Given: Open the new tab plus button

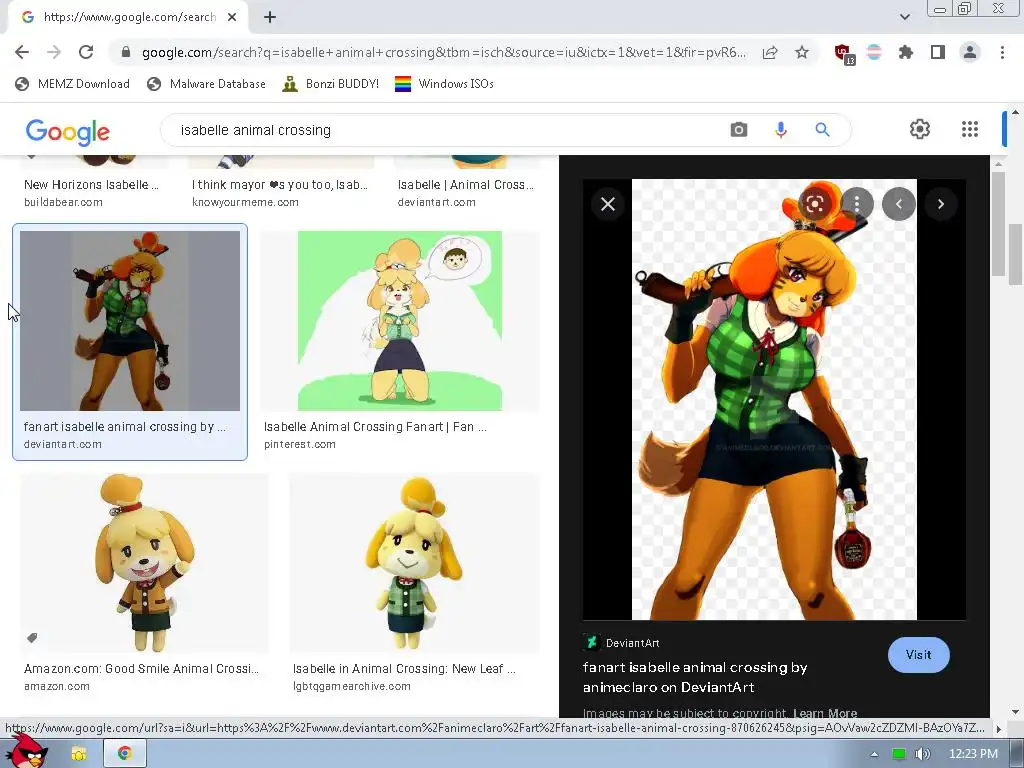Looking at the screenshot, I should 270,17.
